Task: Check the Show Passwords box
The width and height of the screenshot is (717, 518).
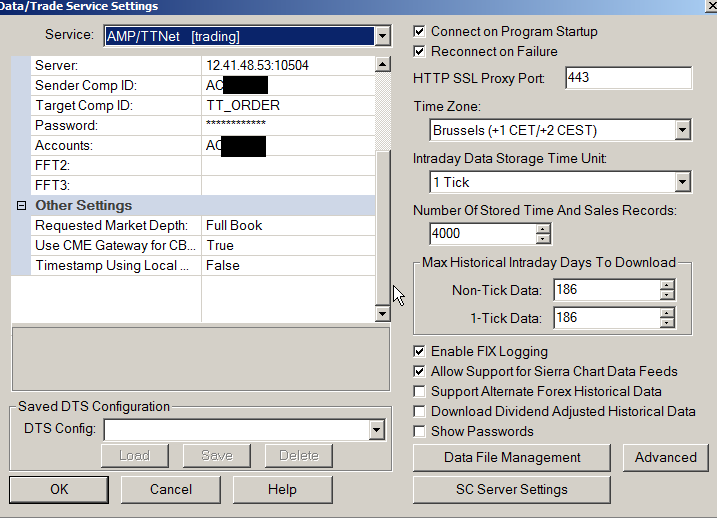Action: pos(419,431)
